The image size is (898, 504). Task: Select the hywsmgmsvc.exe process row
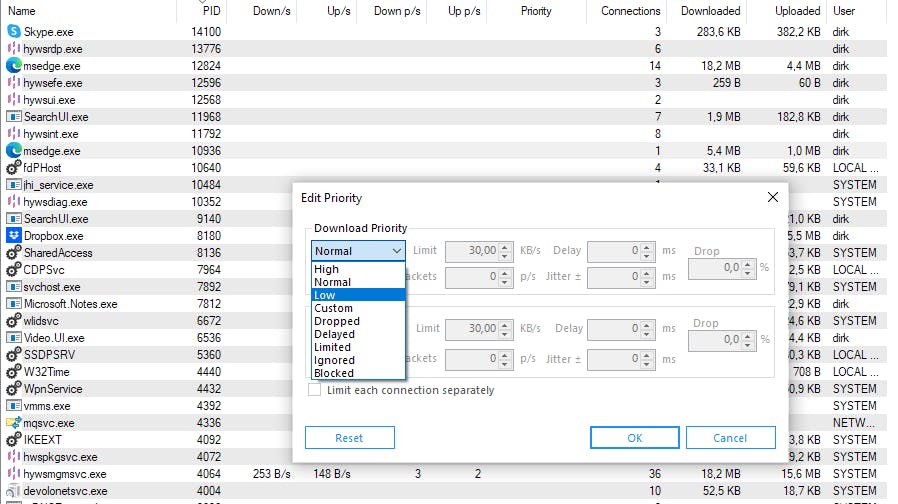pyautogui.click(x=444, y=474)
